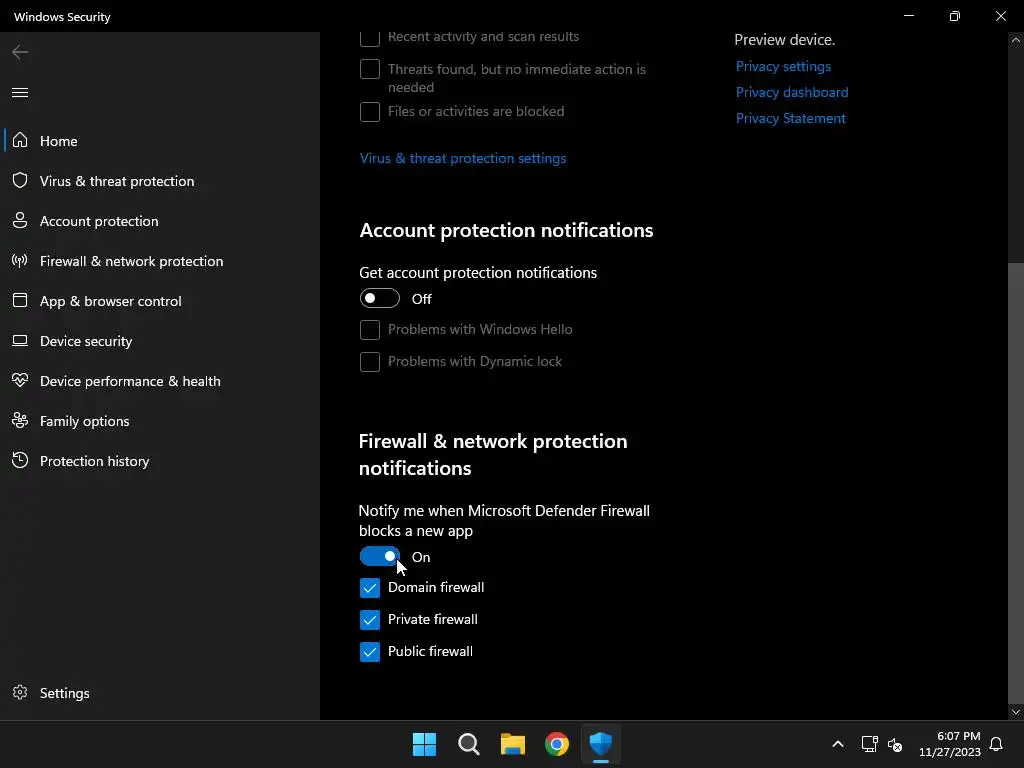Viewport: 1024px width, 768px height.
Task: Open Device performance & health page
Action: click(x=160, y=381)
